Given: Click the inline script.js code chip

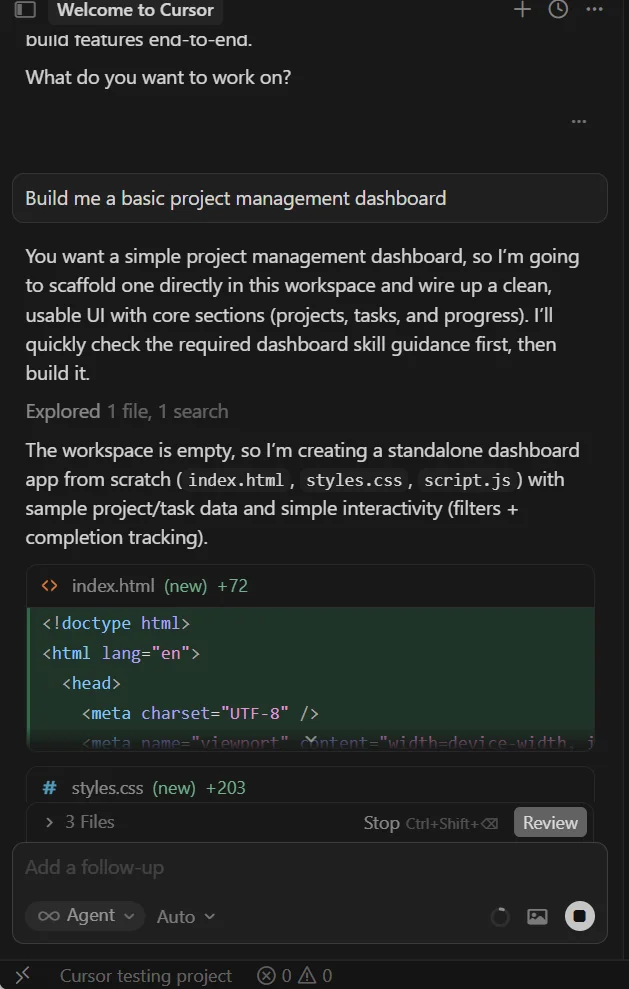Looking at the screenshot, I should [x=467, y=480].
